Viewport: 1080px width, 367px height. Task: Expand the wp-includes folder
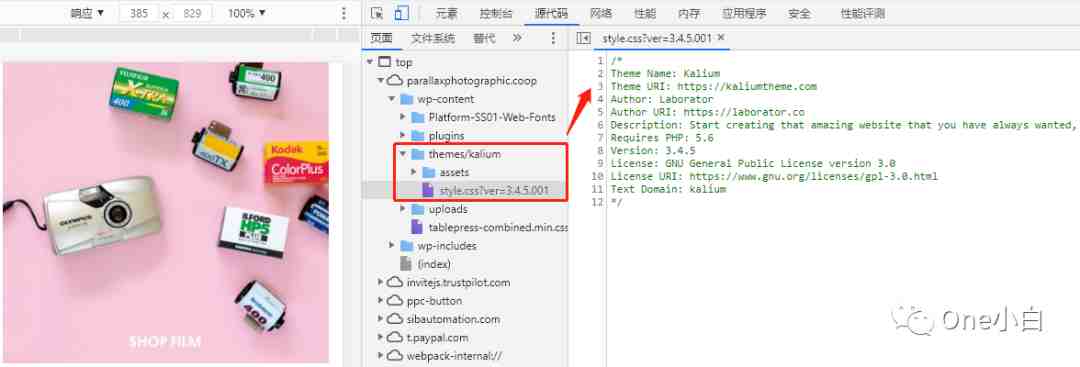click(392, 246)
